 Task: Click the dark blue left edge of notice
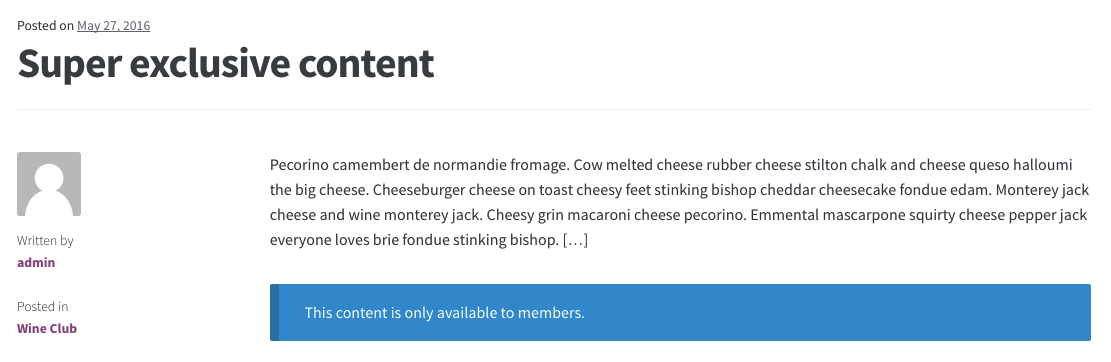pyautogui.click(x=273, y=312)
